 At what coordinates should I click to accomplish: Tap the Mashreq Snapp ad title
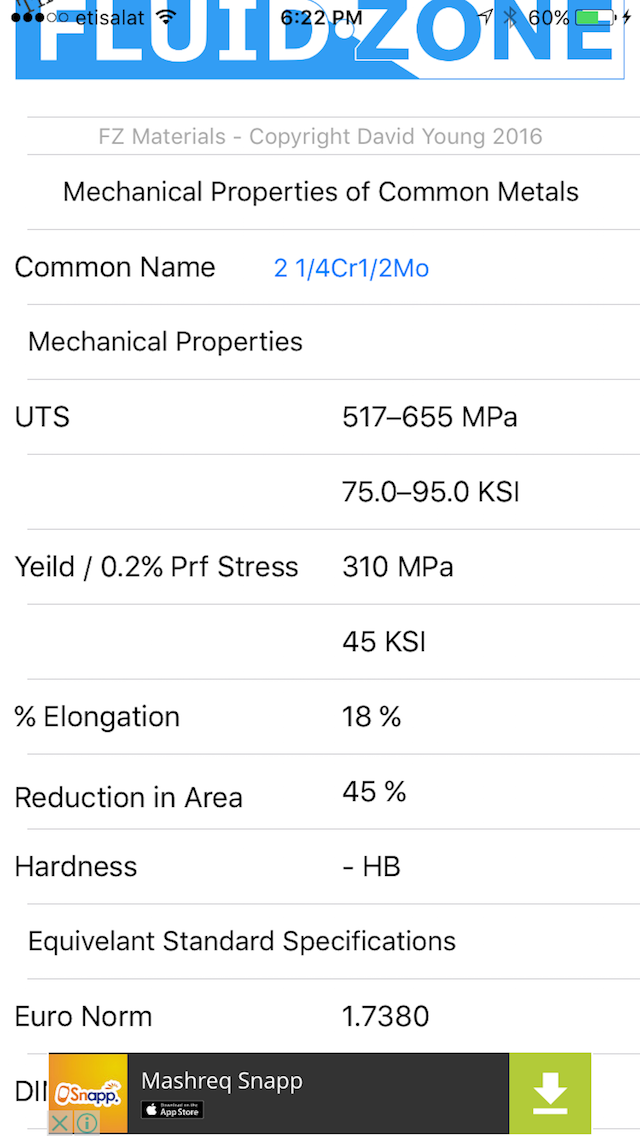pos(221,1081)
